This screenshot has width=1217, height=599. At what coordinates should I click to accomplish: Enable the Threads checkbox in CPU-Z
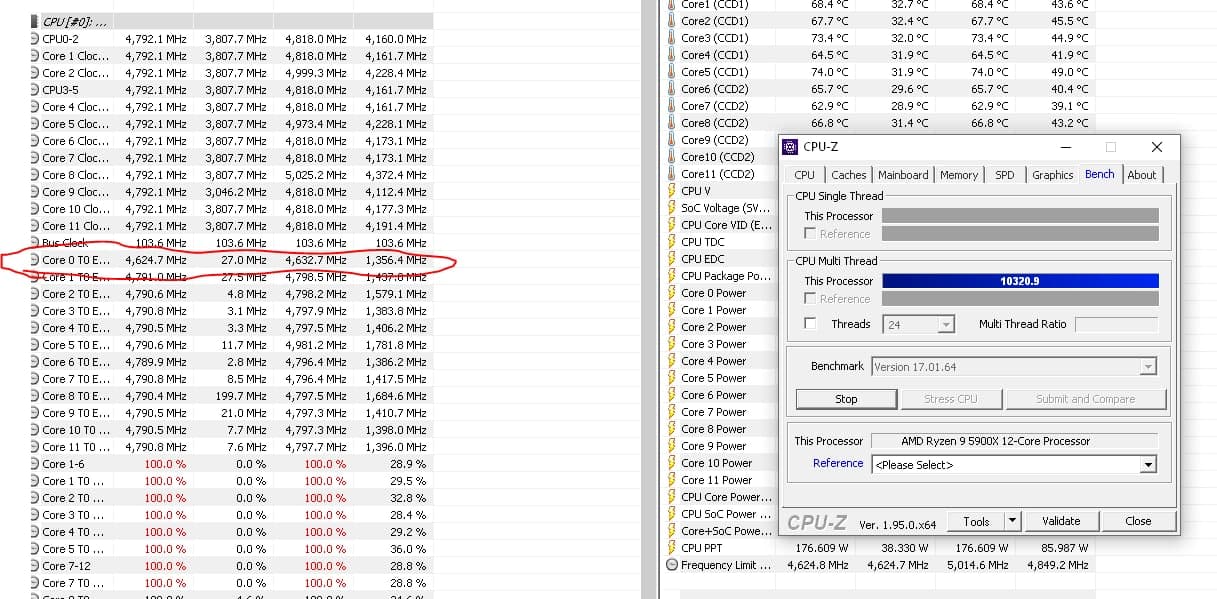tap(811, 324)
